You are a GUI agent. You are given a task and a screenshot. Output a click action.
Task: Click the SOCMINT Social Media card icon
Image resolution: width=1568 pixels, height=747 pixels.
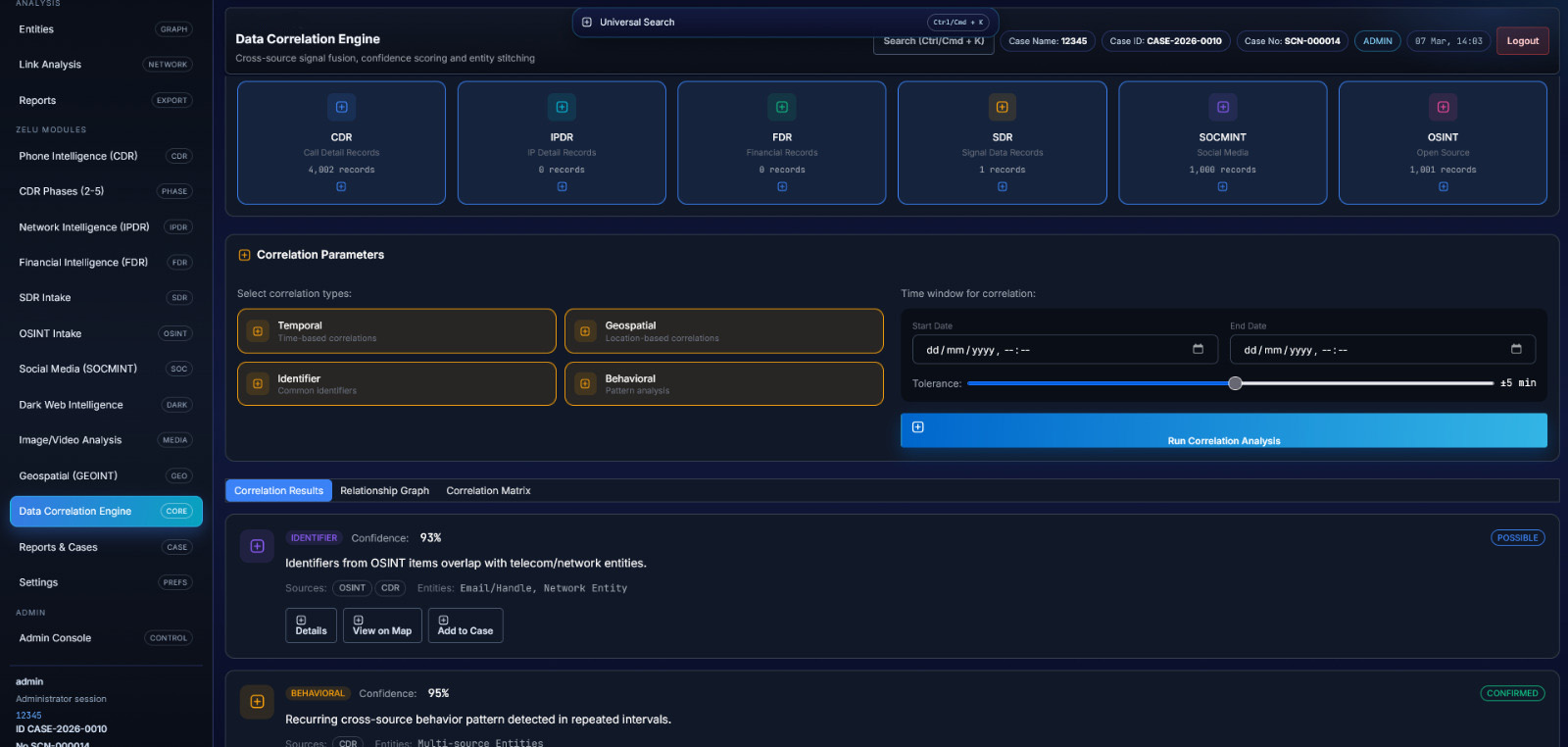coord(1222,107)
